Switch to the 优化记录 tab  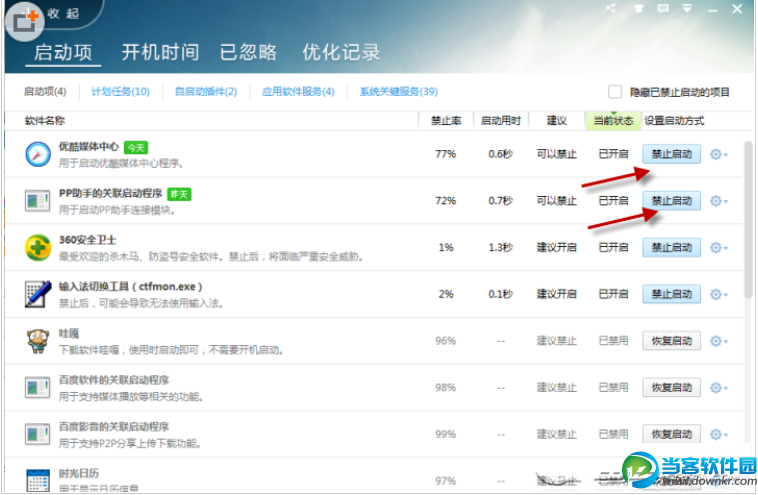click(x=341, y=52)
